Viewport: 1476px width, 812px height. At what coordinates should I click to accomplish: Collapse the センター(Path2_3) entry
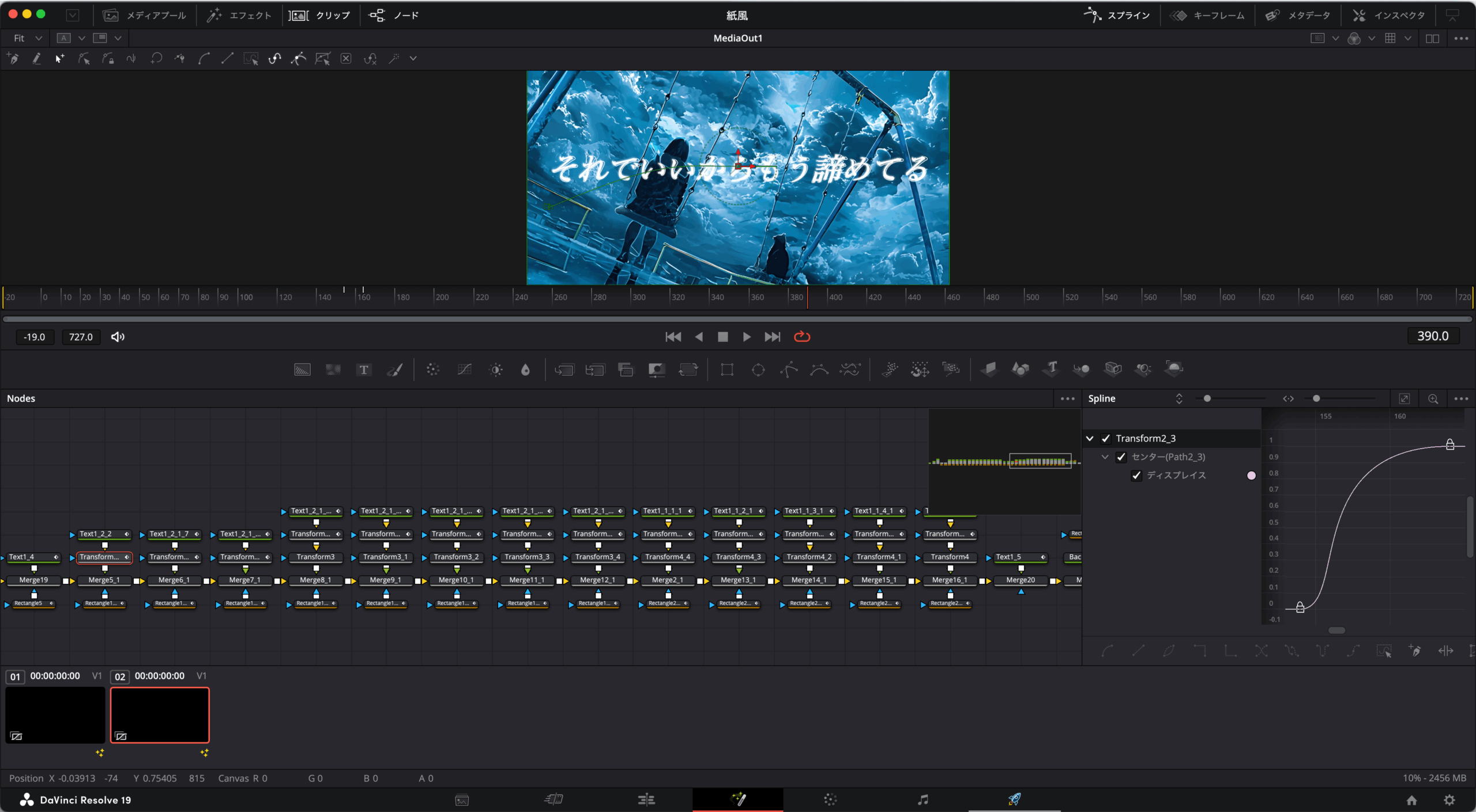click(x=1105, y=457)
